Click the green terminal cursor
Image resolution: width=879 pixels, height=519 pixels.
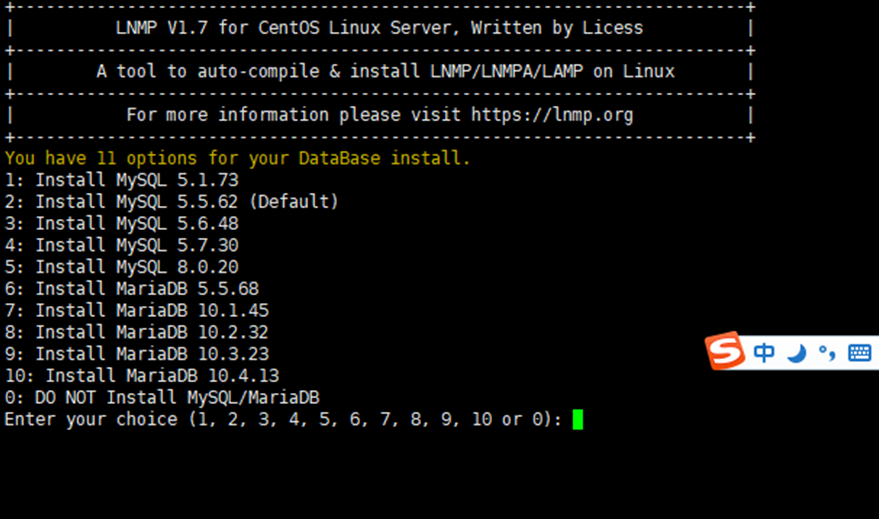tap(578, 419)
